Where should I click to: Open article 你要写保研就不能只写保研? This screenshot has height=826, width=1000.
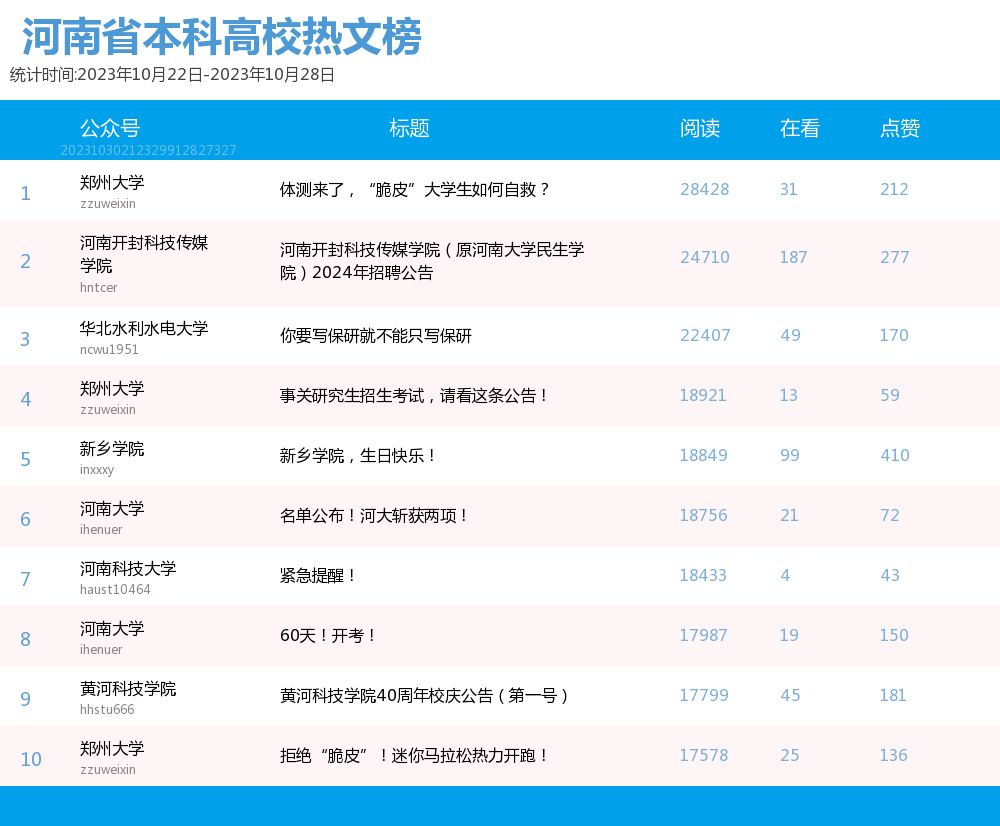[x=376, y=336]
